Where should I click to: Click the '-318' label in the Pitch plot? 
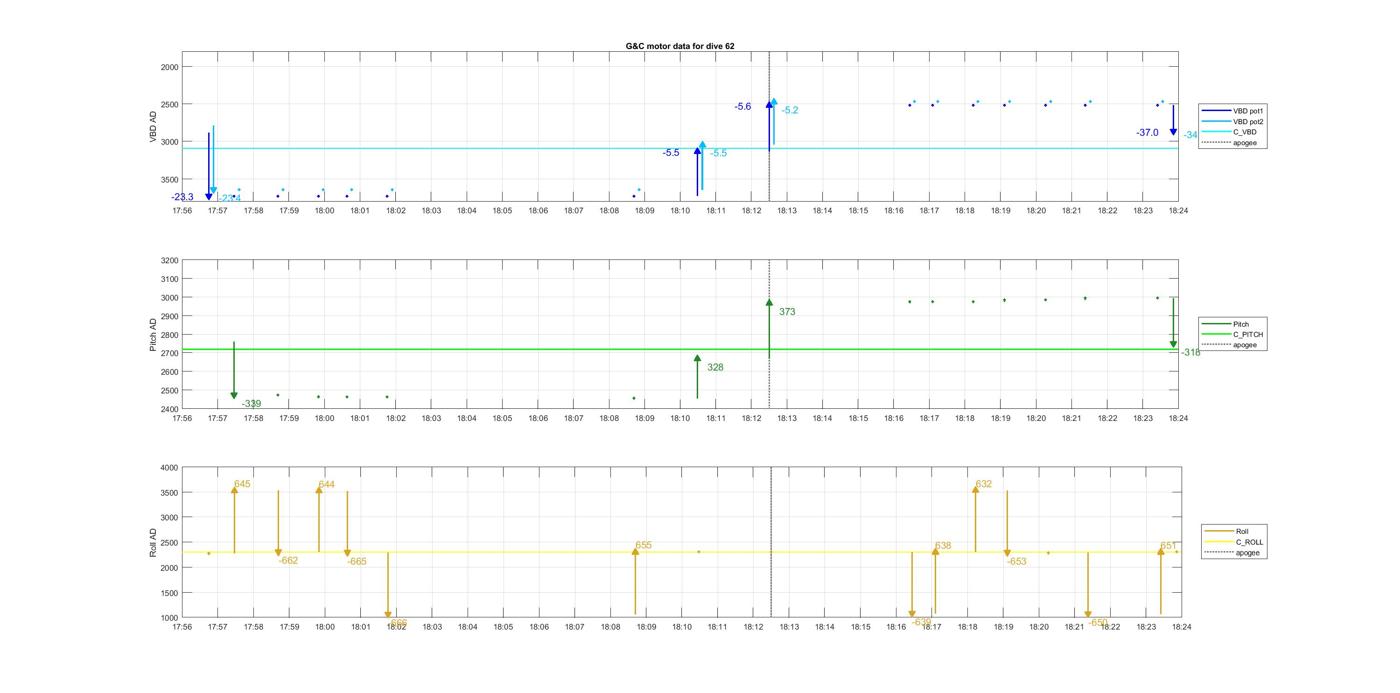pos(1191,352)
